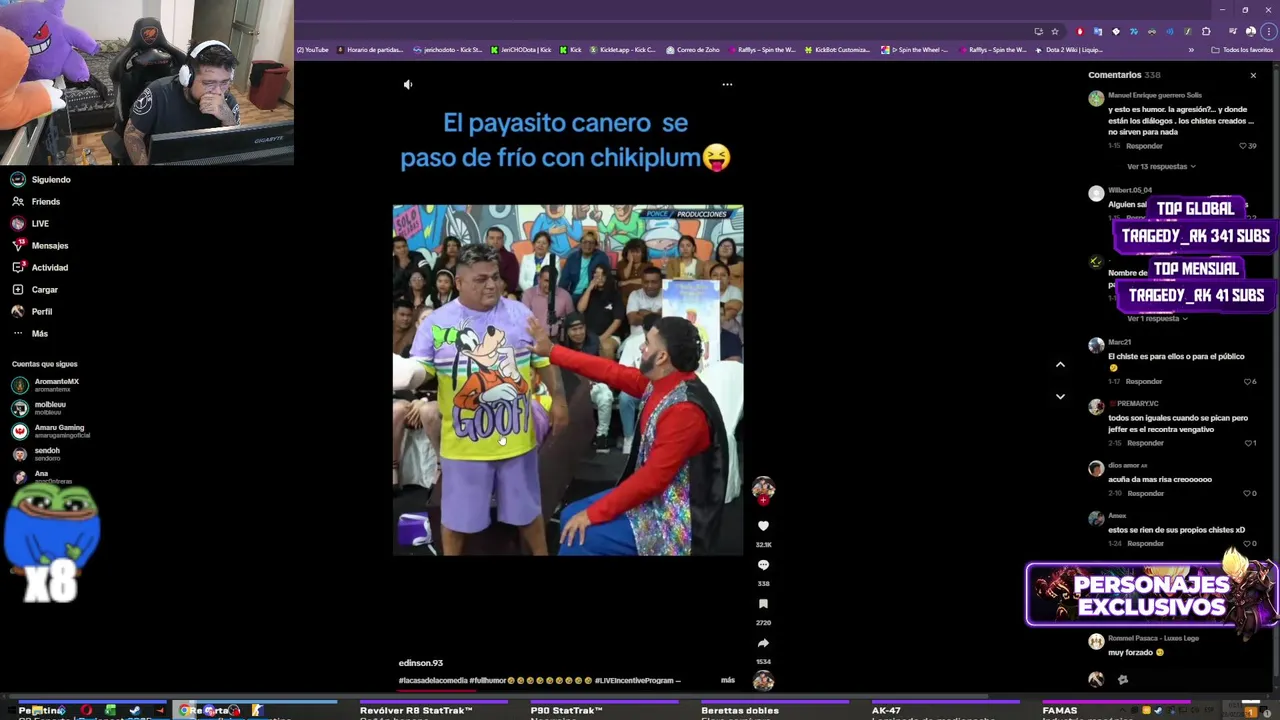1280x720 pixels.
Task: Open the Amaru Gaming followed account
Action: point(50,431)
